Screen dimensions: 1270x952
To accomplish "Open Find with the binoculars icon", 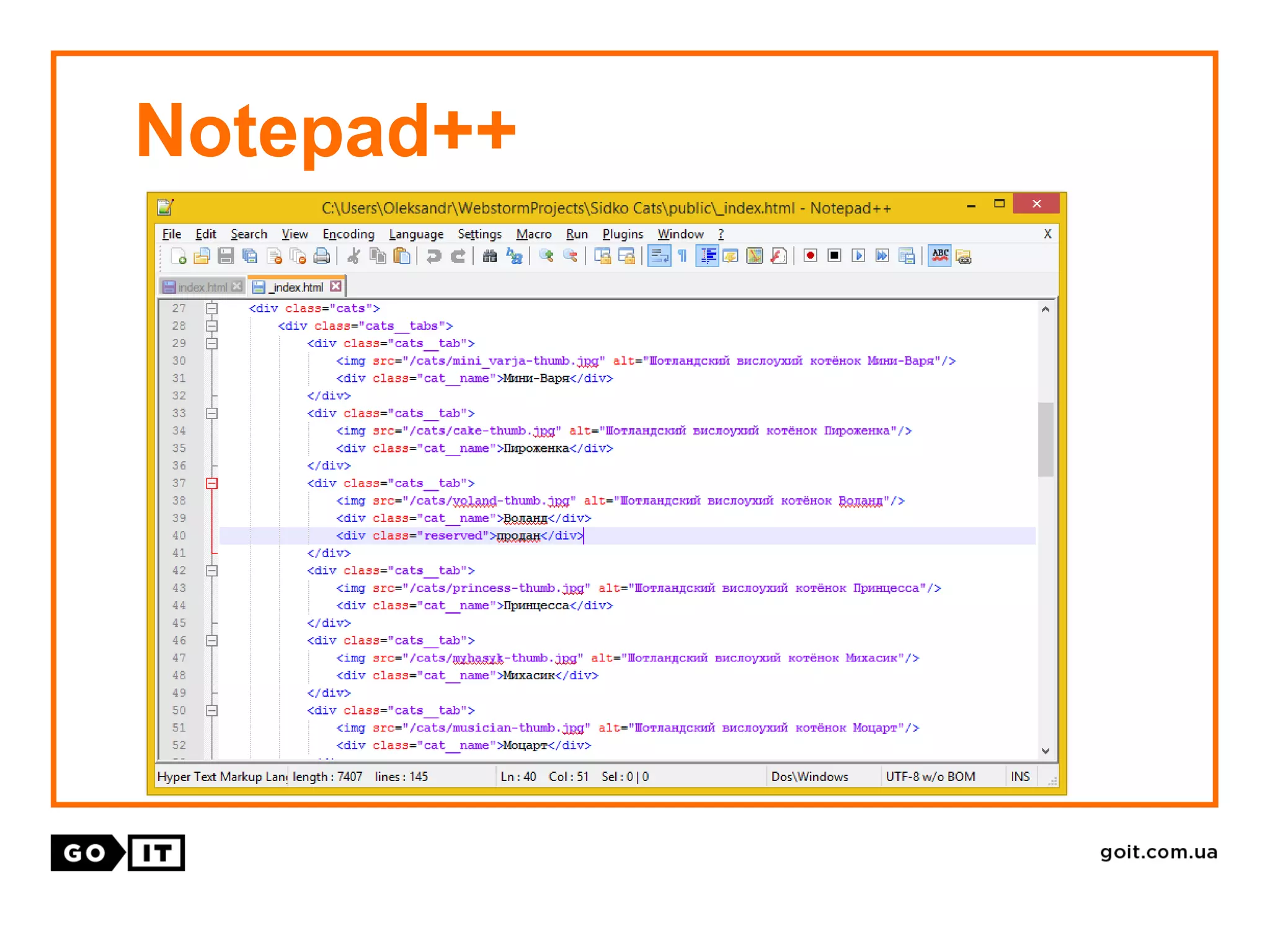I will pos(490,256).
